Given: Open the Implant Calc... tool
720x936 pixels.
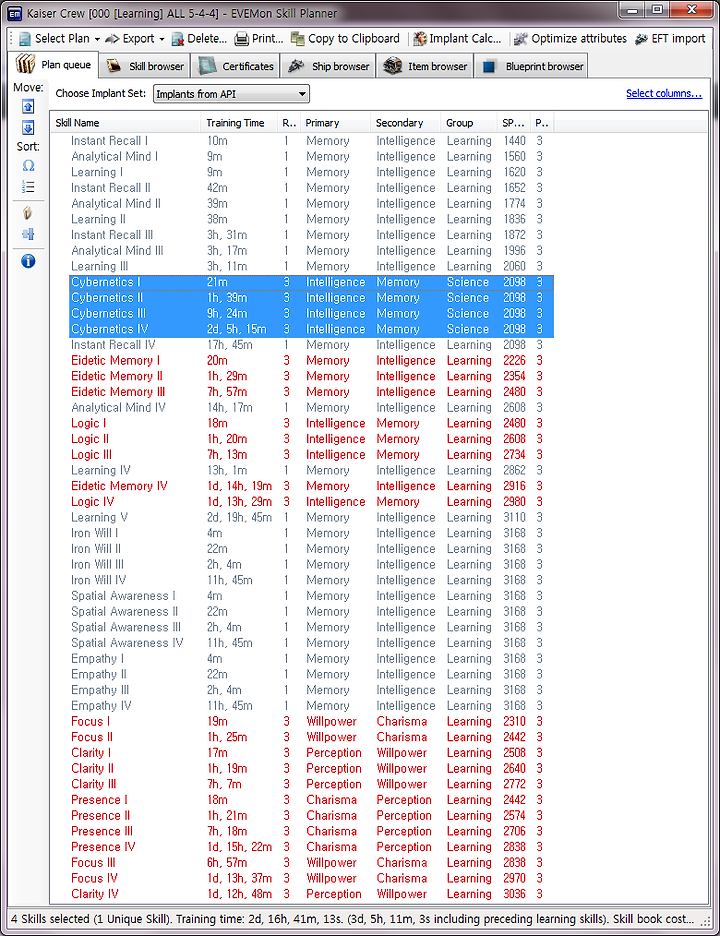Looking at the screenshot, I should click(457, 39).
